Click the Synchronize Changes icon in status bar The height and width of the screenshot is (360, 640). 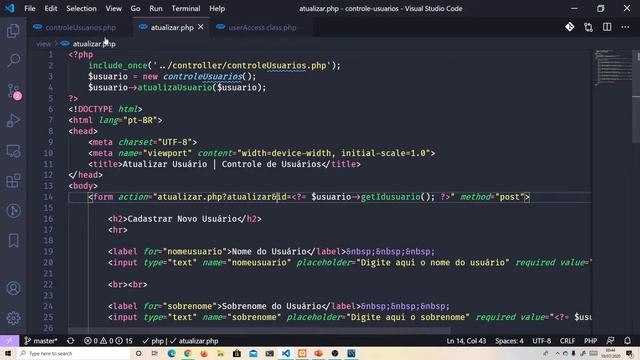70,340
